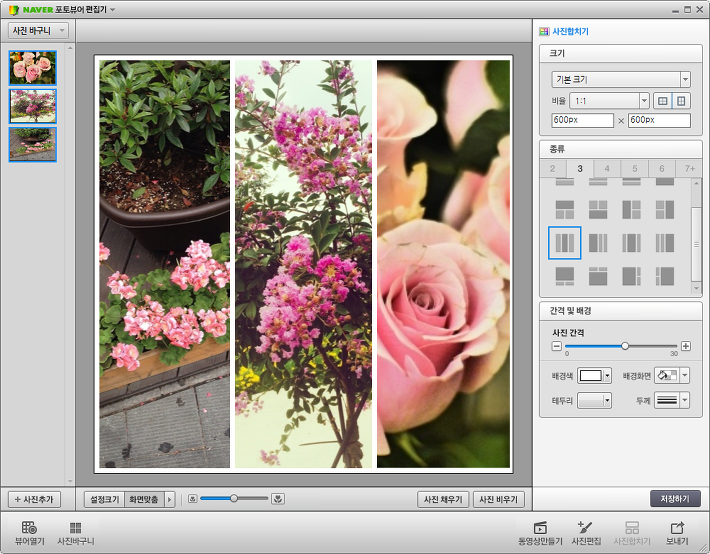Switch to the 7+ photos layout tab

click(x=689, y=169)
